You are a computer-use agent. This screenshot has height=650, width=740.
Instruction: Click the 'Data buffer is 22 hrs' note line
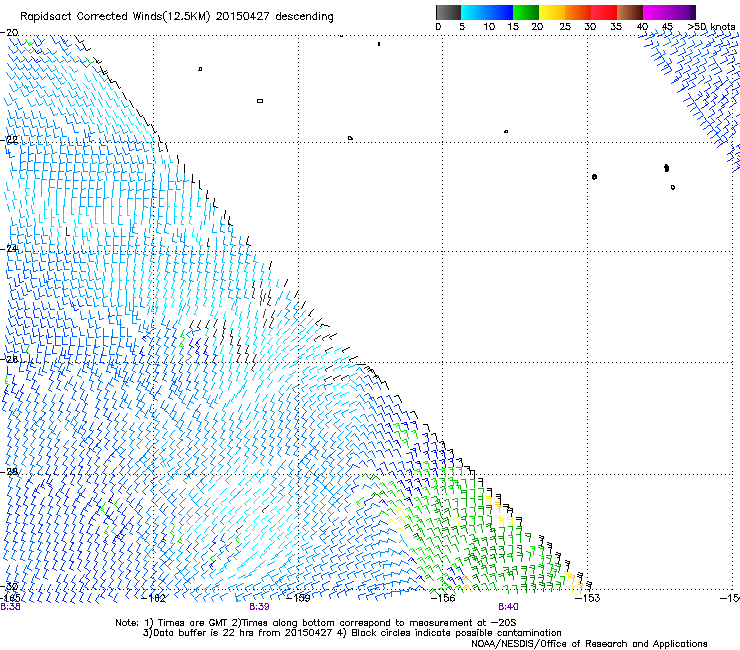tap(352, 633)
